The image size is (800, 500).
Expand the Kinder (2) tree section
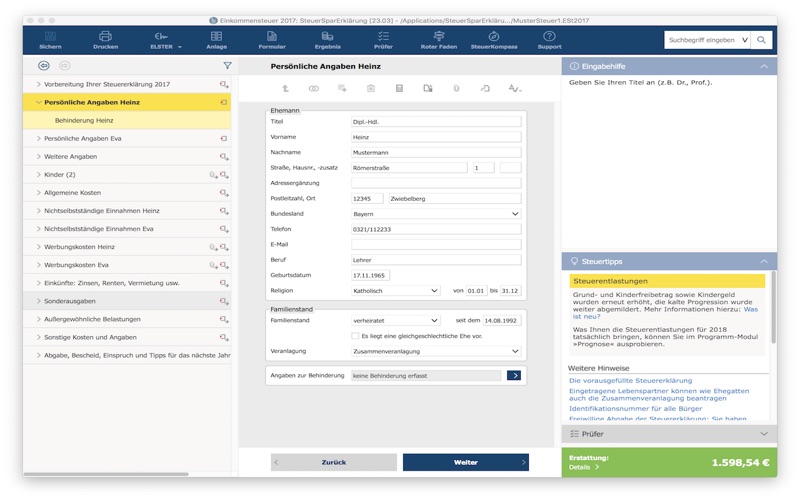click(x=39, y=175)
